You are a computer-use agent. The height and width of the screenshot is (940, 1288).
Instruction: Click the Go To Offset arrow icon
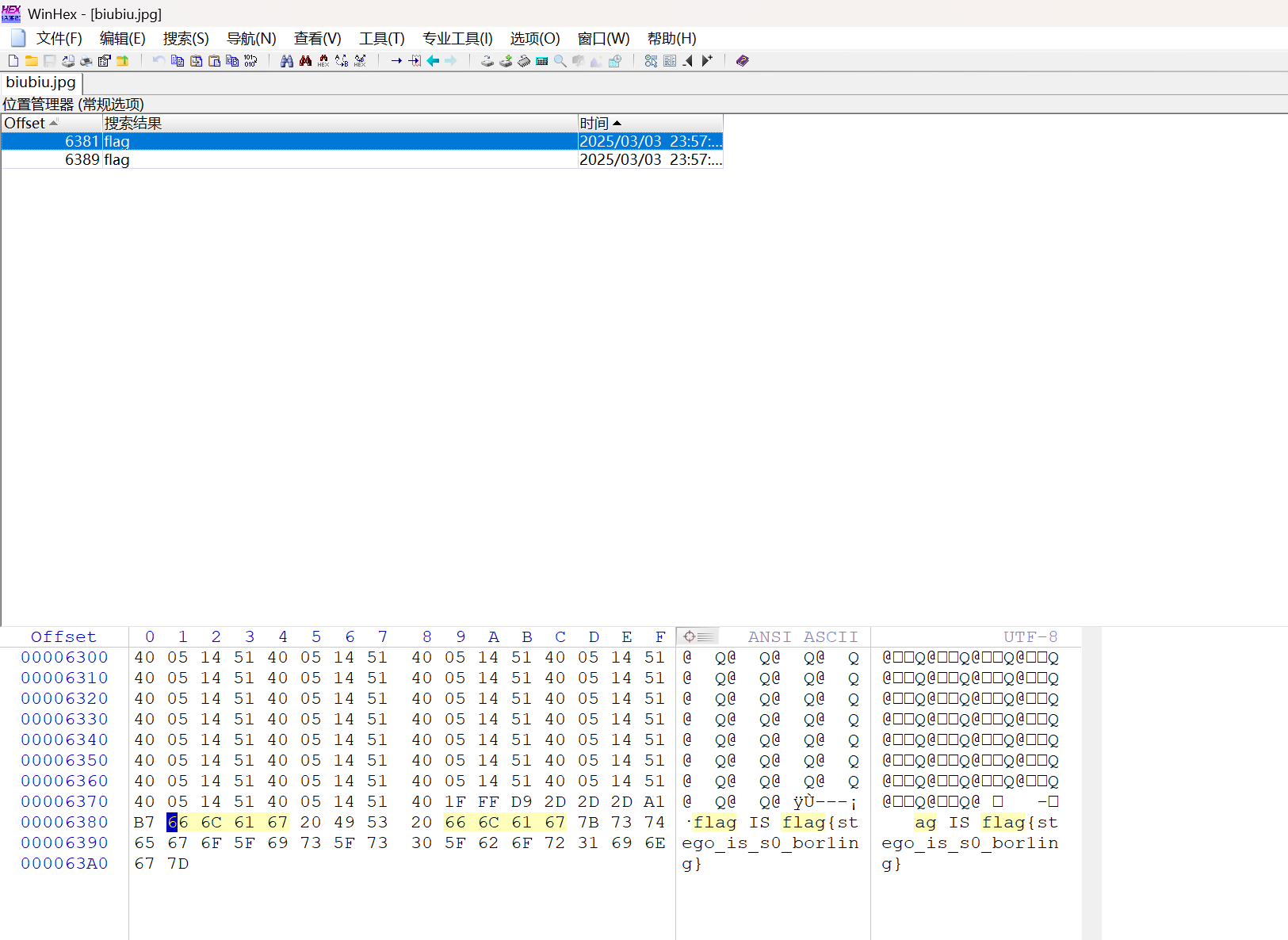click(396, 61)
